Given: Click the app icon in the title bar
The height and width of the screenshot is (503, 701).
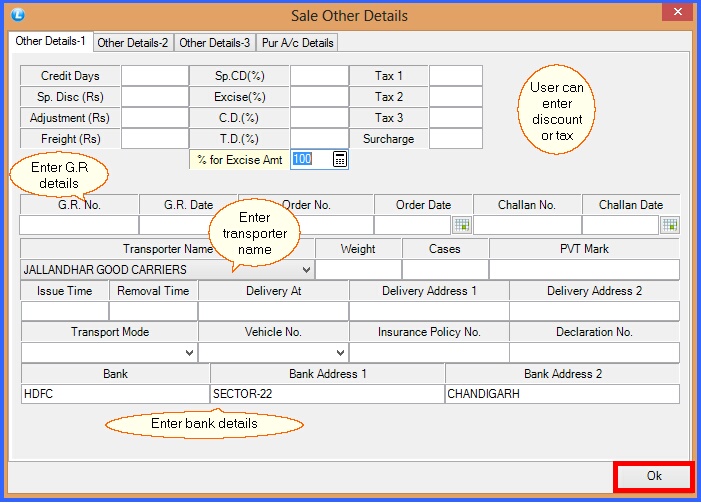Looking at the screenshot, I should [17, 15].
